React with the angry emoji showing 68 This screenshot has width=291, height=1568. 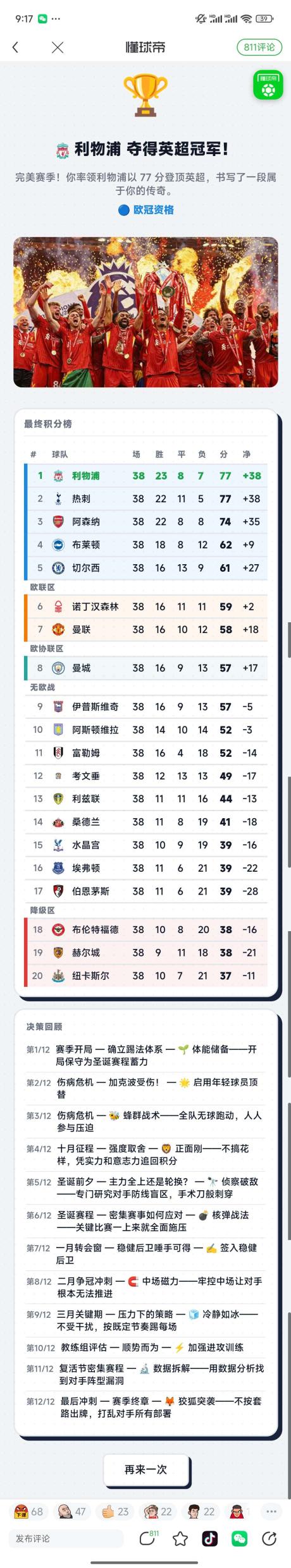tap(29, 1512)
